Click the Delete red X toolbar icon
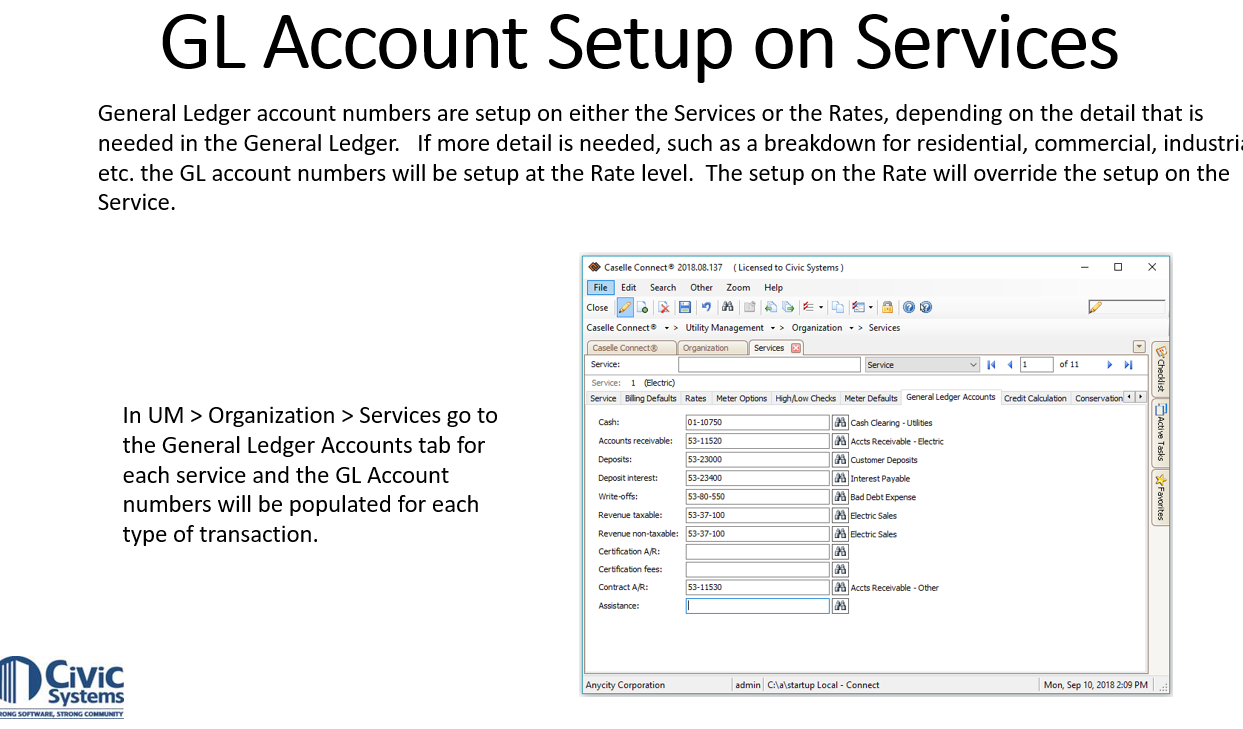This screenshot has height=729, width=1243. pyautogui.click(x=664, y=307)
